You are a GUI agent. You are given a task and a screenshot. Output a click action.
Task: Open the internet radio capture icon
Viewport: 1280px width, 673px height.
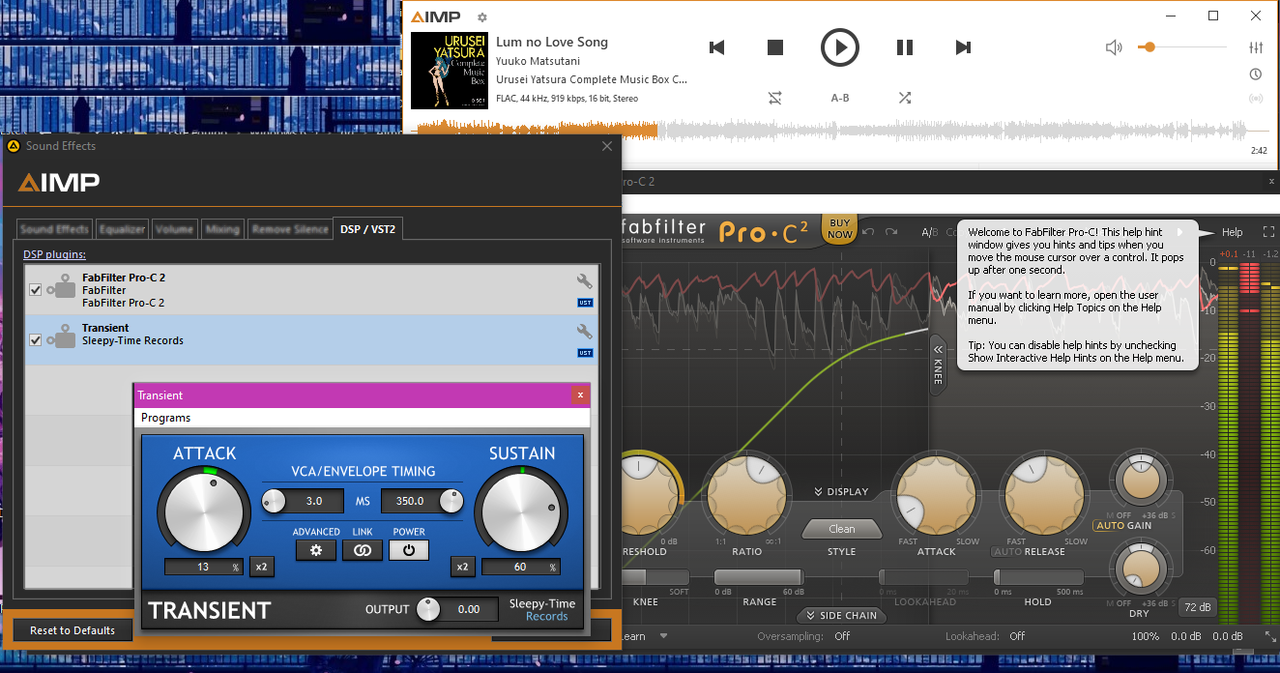pos(1256,99)
